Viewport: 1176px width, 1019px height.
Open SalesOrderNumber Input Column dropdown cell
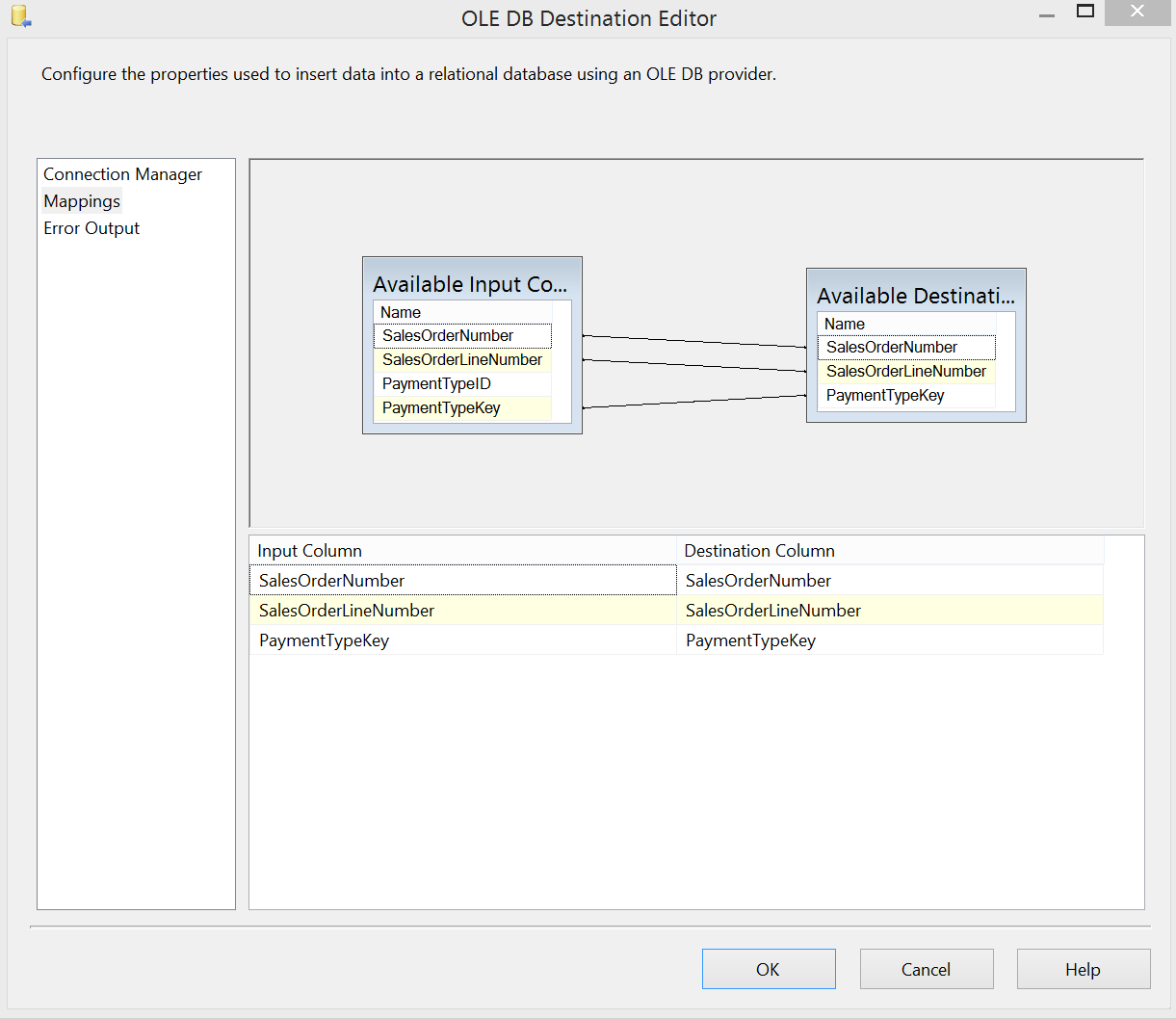coord(462,581)
